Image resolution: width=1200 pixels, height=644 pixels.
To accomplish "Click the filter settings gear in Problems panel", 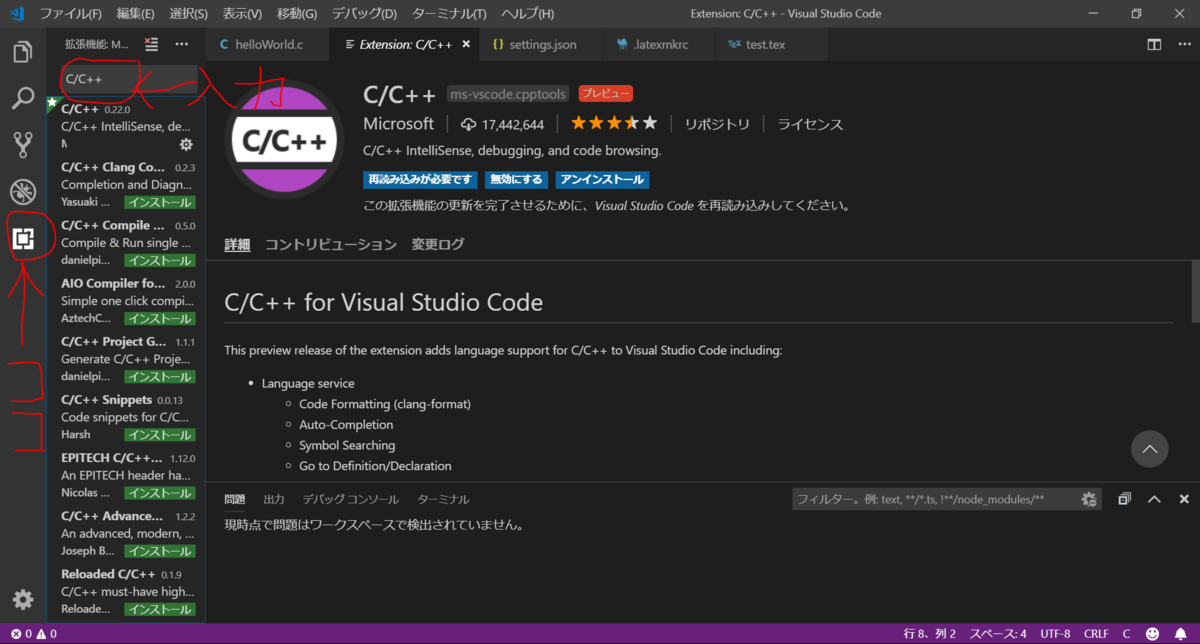I will pos(1088,499).
